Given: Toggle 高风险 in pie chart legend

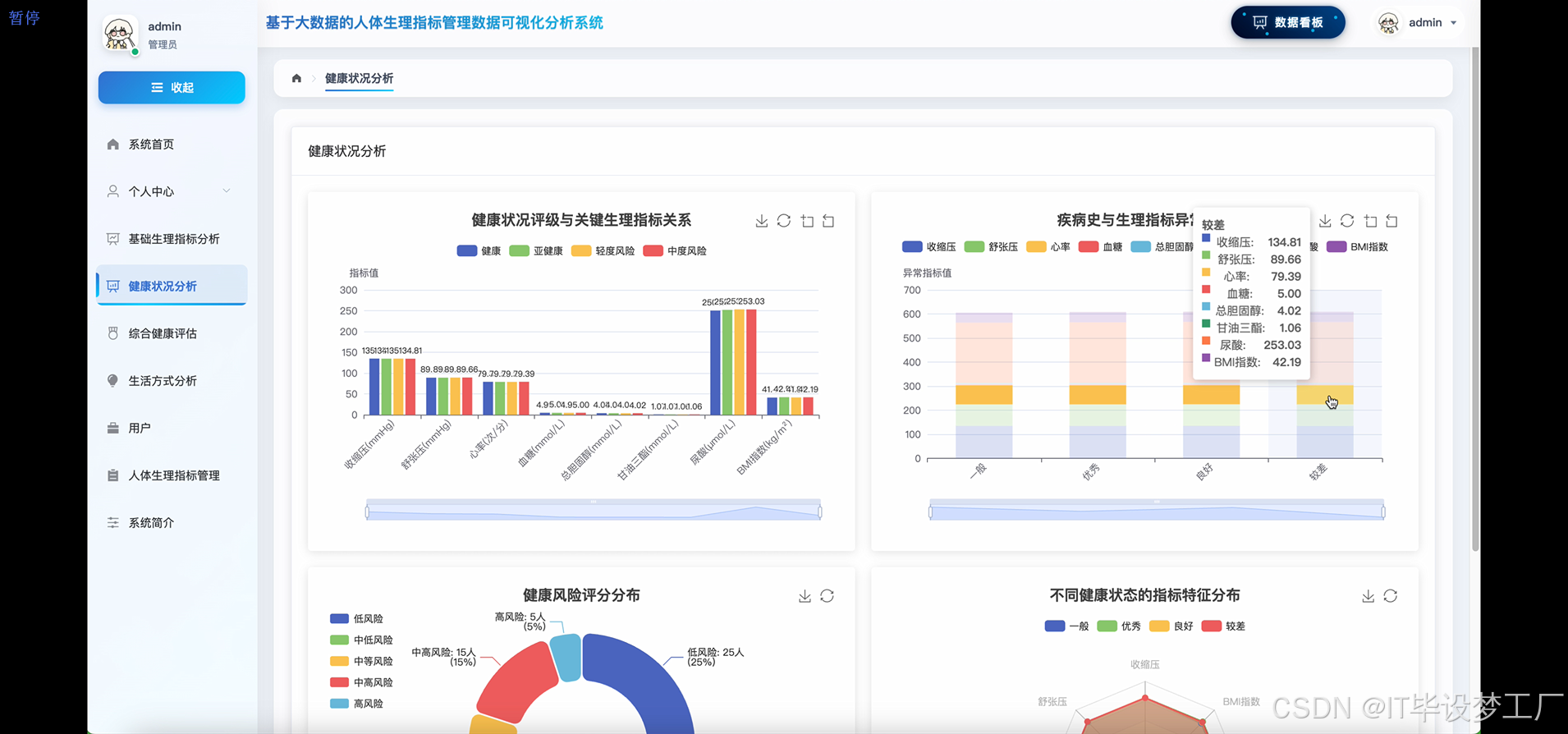Looking at the screenshot, I should pyautogui.click(x=356, y=704).
